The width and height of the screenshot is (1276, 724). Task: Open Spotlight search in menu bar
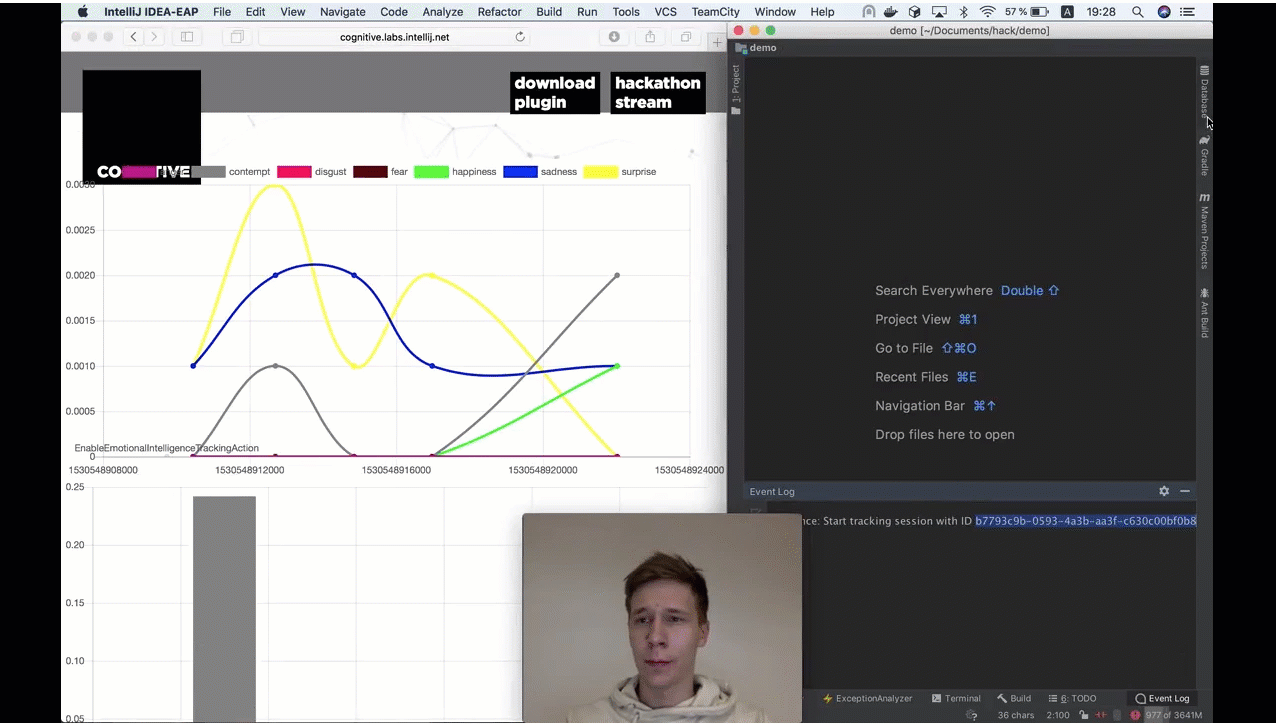point(1138,12)
